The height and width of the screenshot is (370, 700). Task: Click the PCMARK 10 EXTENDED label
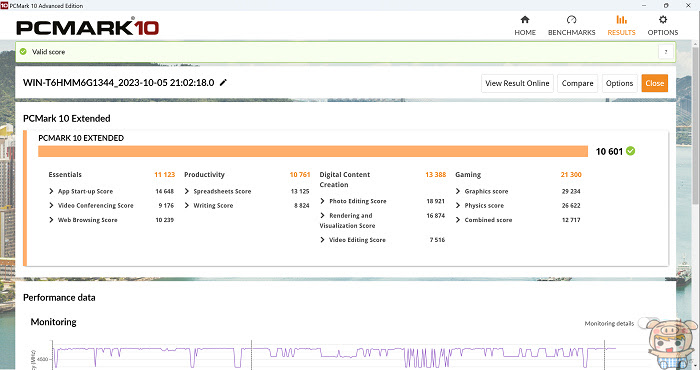tap(81, 138)
